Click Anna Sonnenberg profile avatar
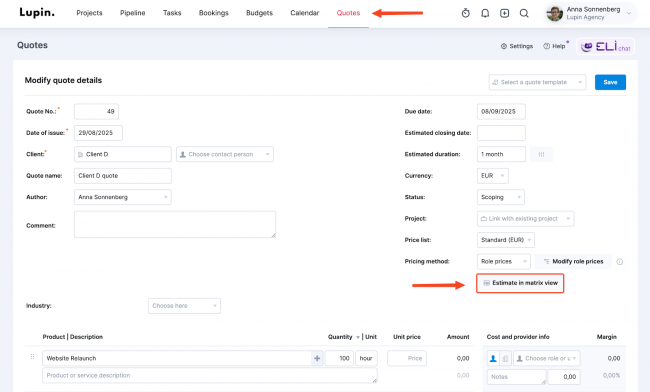650x392 pixels. pyautogui.click(x=555, y=13)
